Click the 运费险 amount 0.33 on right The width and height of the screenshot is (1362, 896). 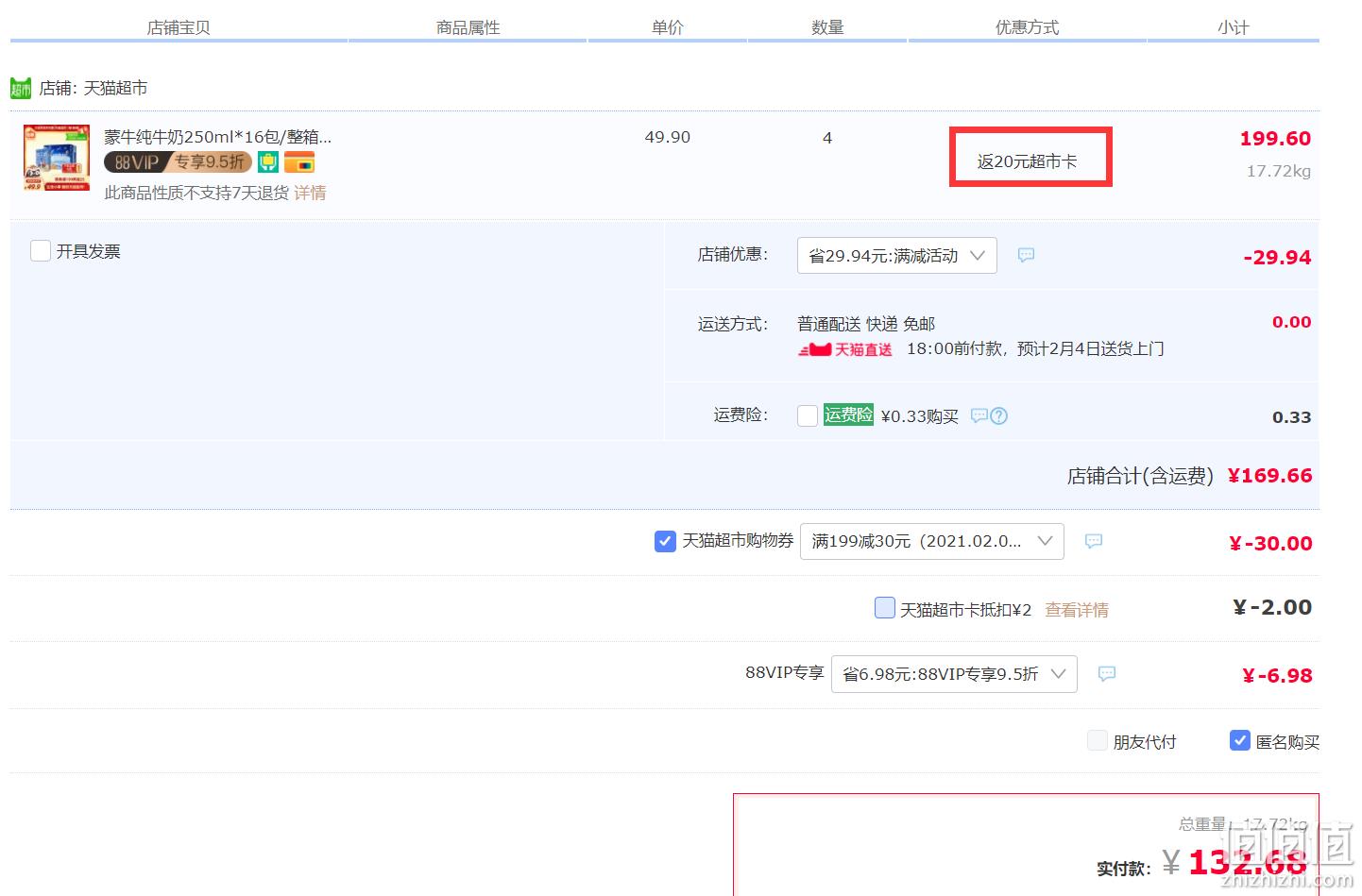tap(1291, 417)
